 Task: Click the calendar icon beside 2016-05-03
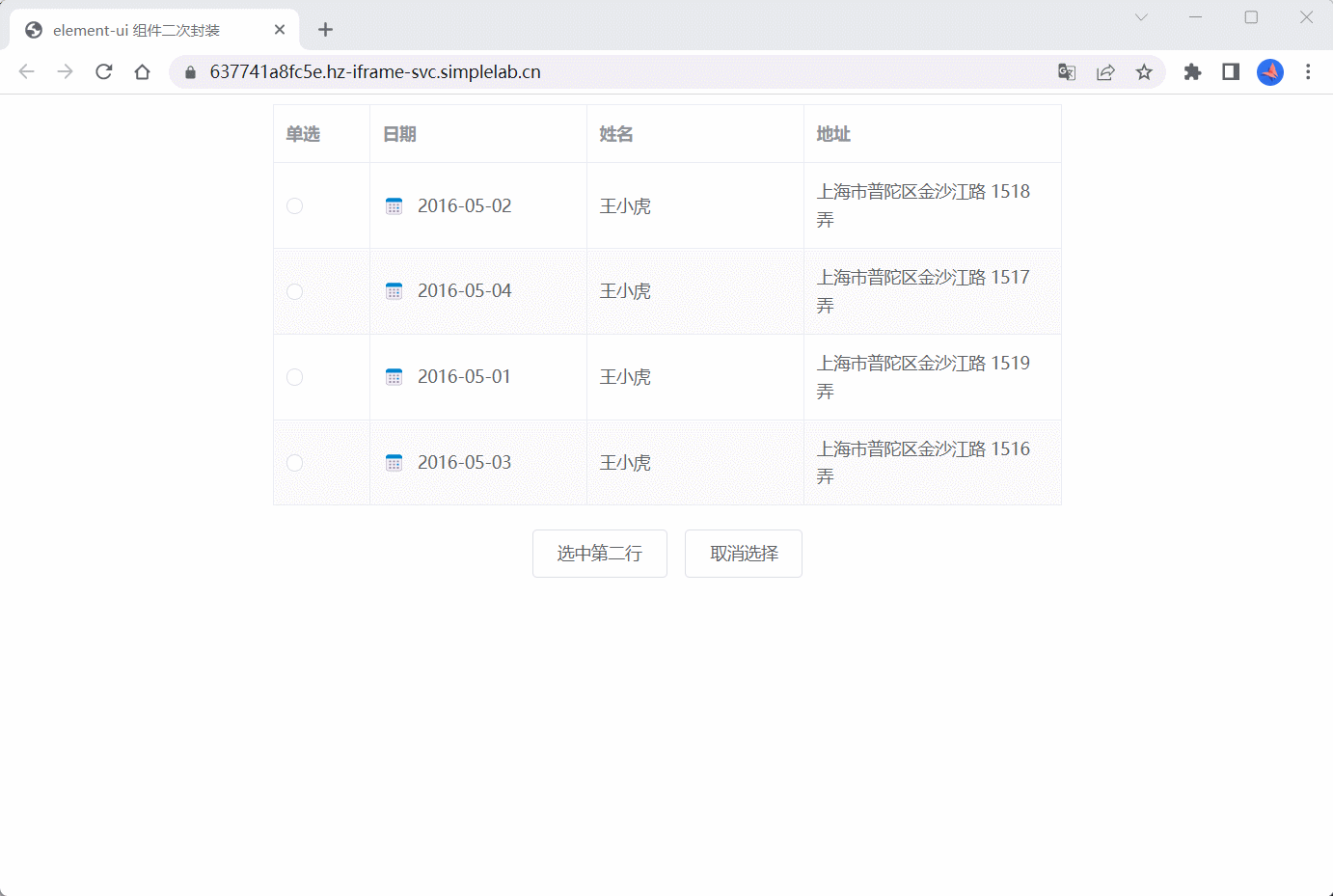click(394, 463)
